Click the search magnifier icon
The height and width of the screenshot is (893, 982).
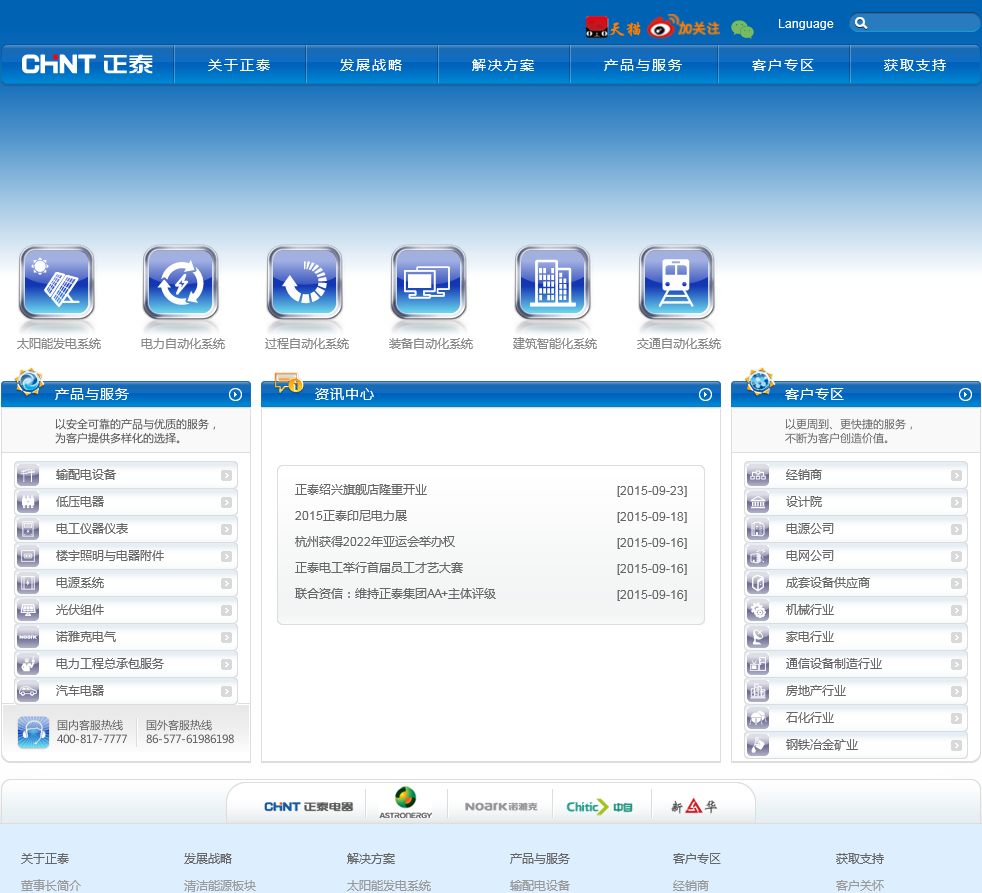[x=861, y=23]
